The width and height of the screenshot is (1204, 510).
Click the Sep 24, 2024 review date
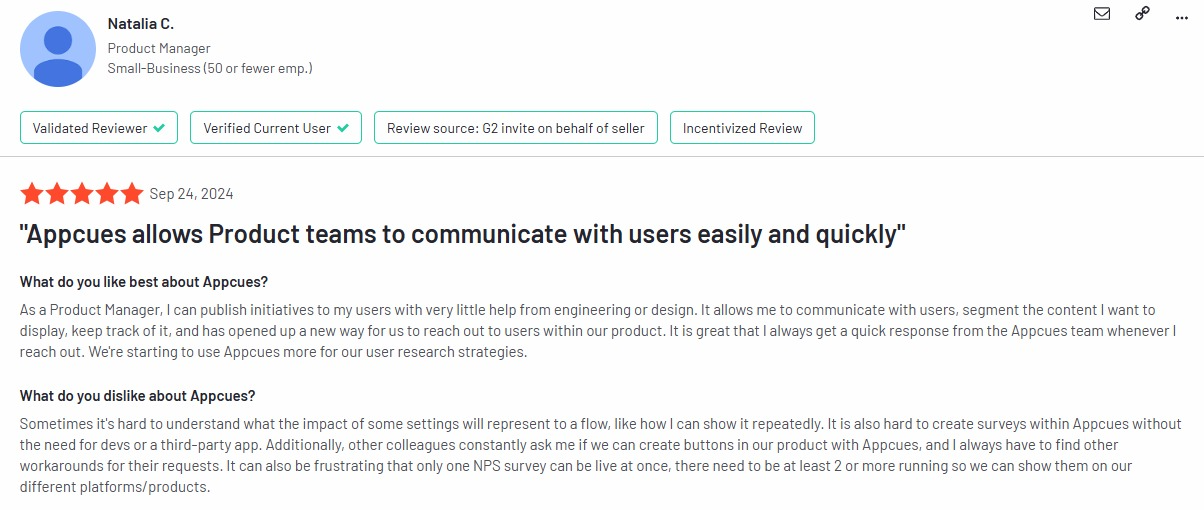point(191,194)
